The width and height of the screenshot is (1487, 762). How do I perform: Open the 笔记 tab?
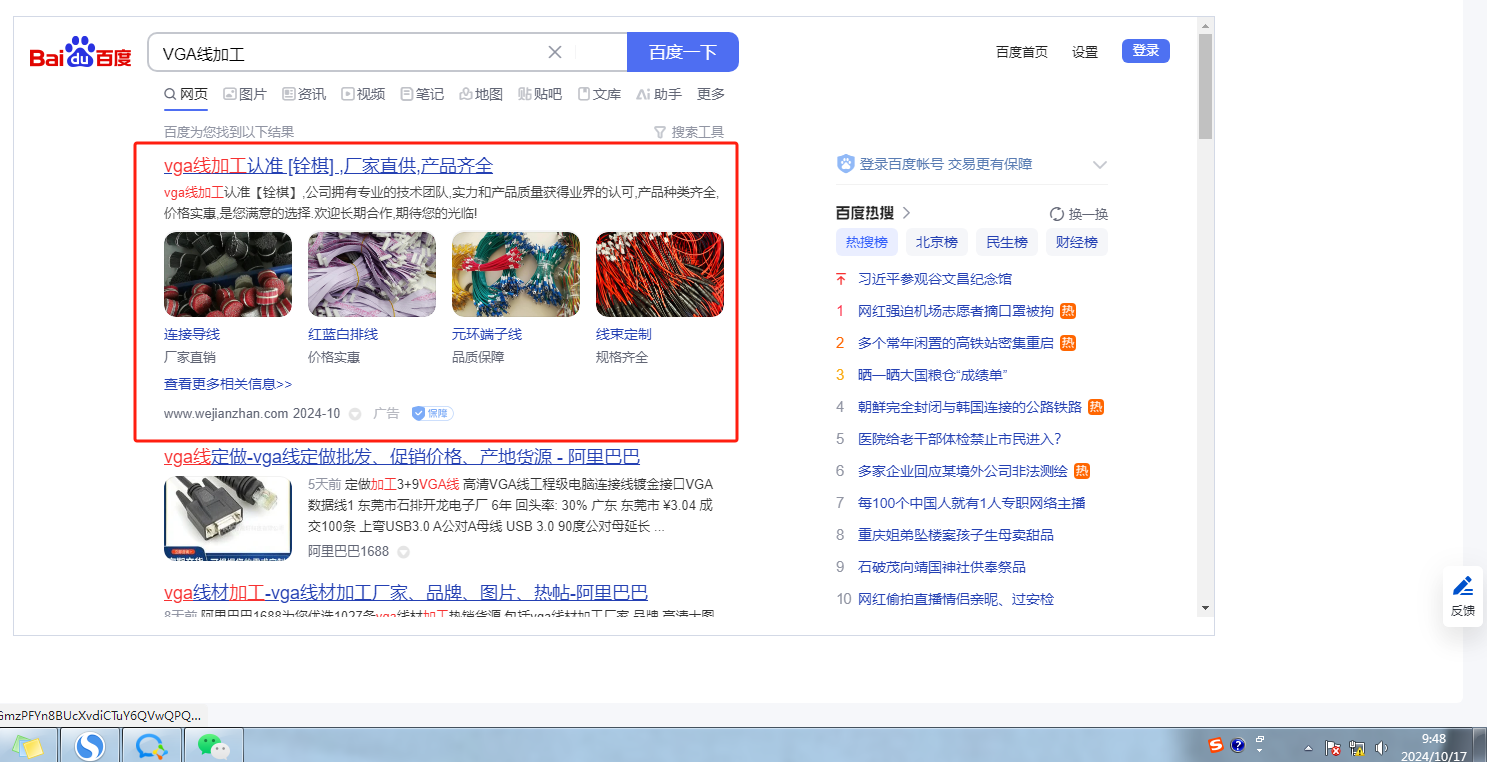tap(422, 94)
